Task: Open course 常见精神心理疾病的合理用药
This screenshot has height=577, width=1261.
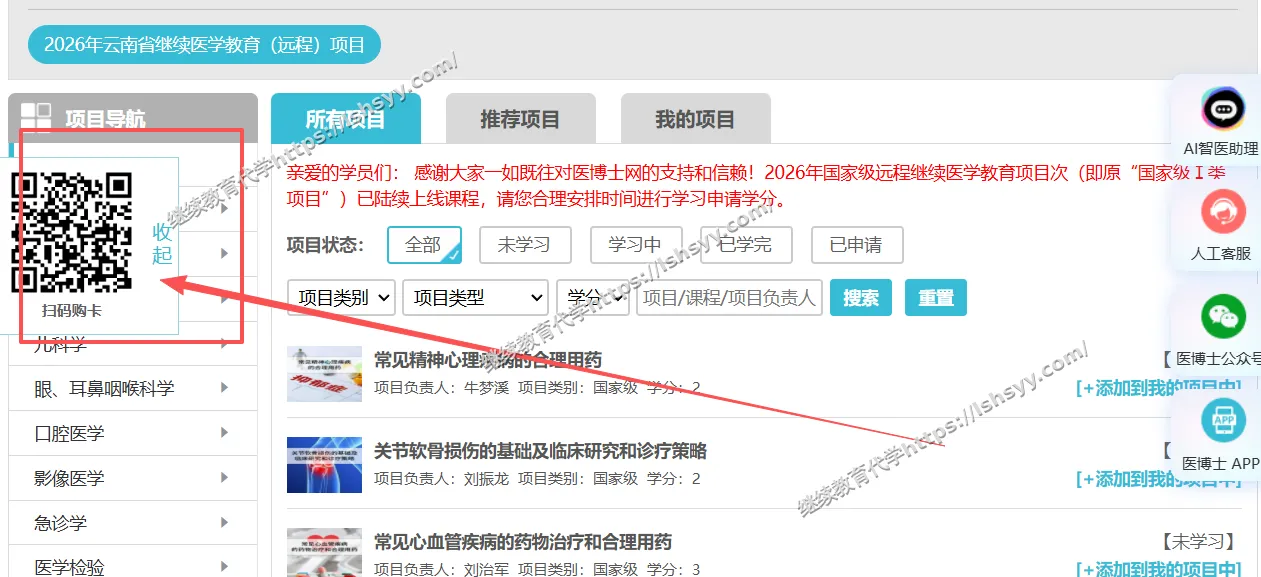Action: [488, 360]
